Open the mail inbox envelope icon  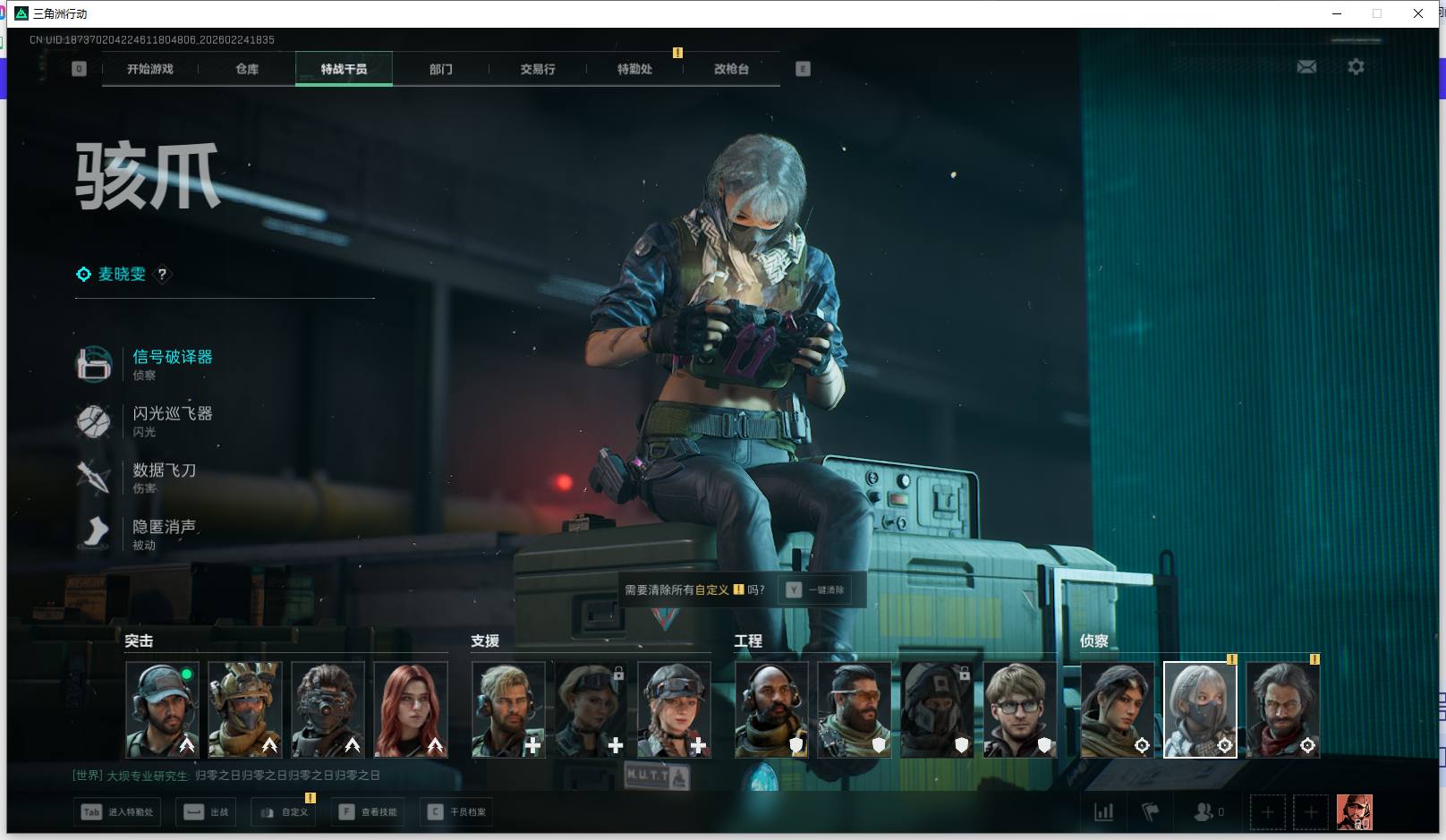pos(1306,67)
